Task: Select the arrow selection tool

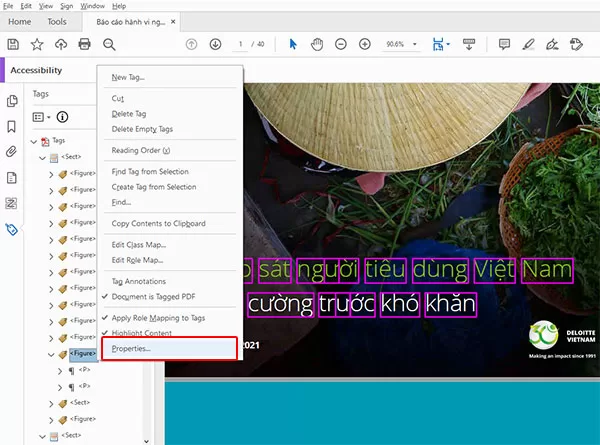Action: click(293, 44)
